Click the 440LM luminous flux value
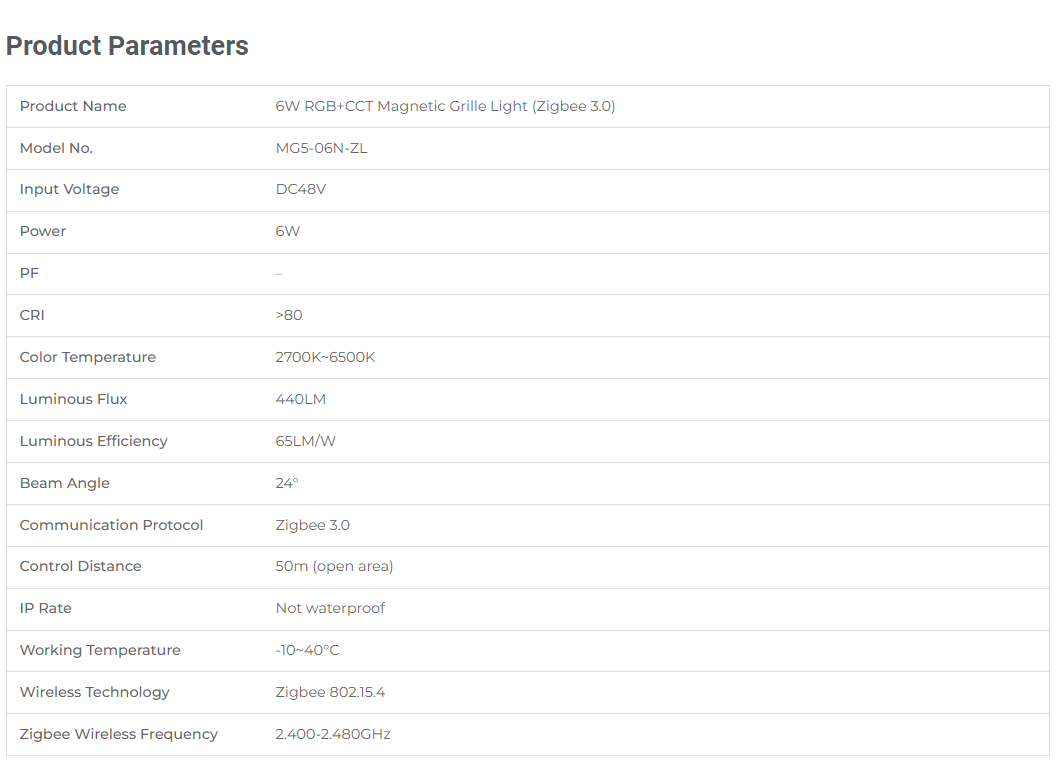The image size is (1063, 762). (x=300, y=399)
